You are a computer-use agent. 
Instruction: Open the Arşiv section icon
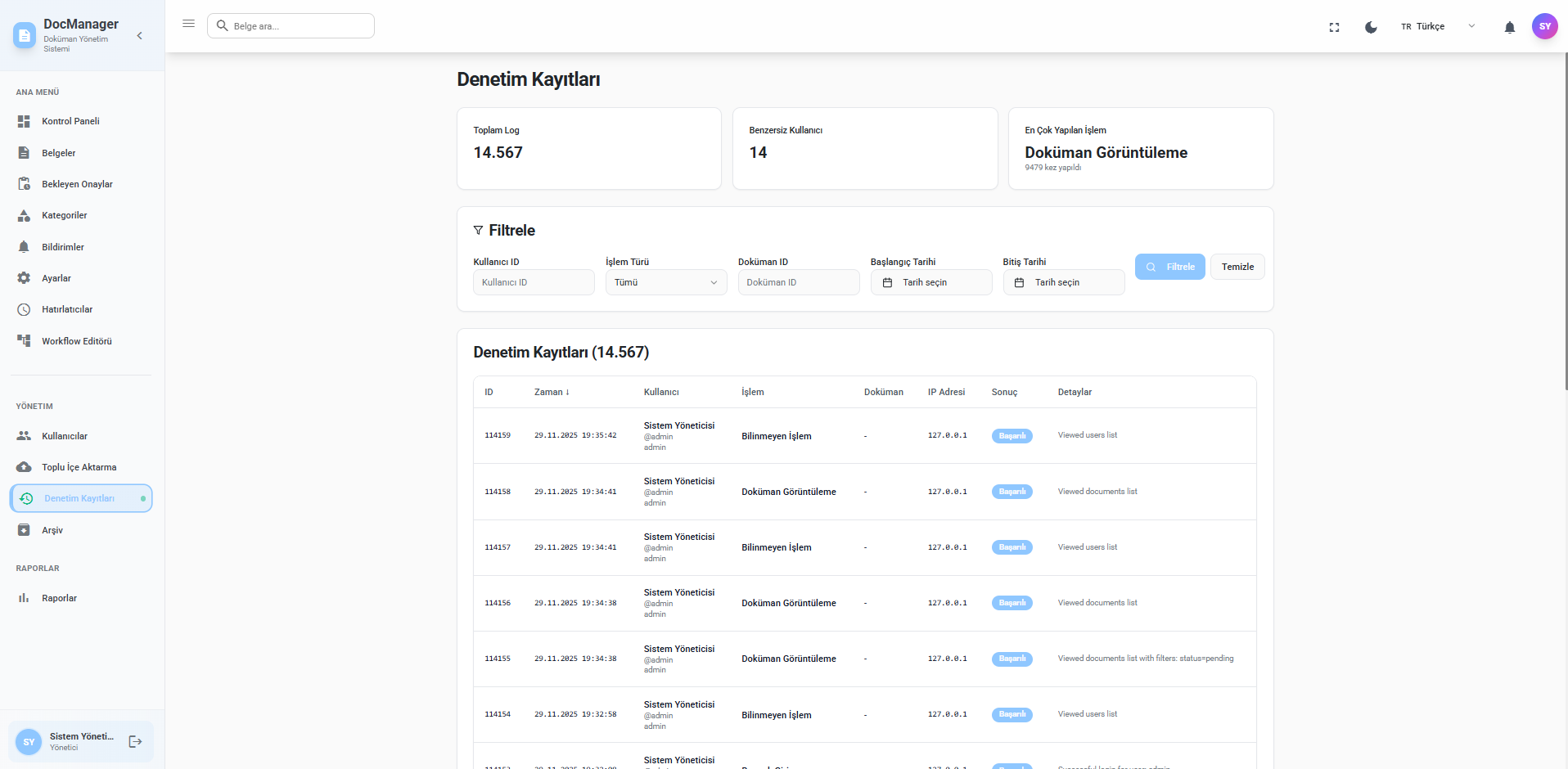click(x=25, y=530)
